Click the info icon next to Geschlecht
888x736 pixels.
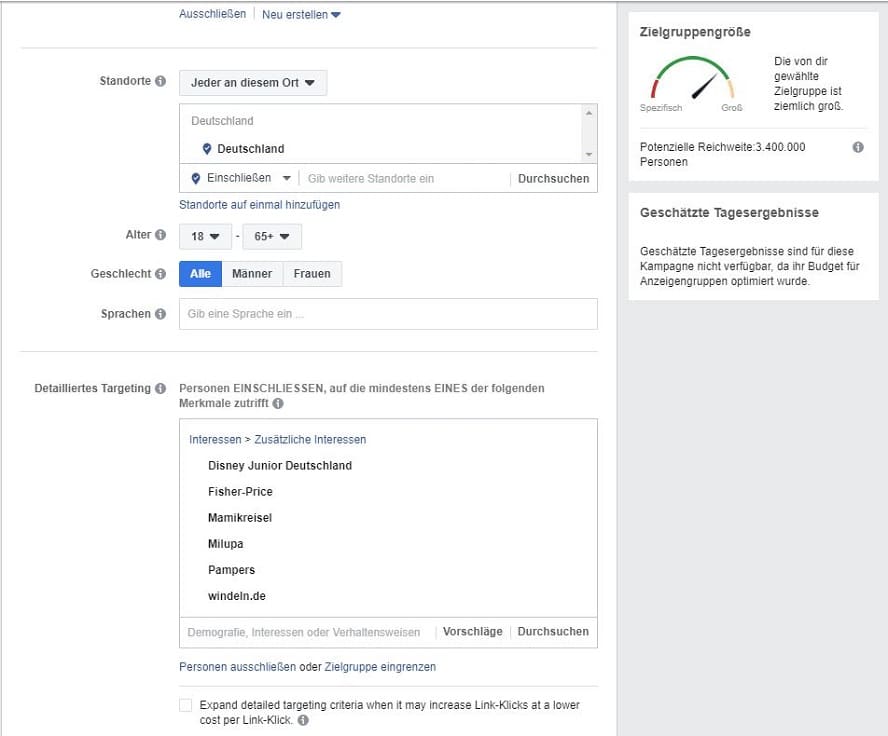tap(161, 273)
